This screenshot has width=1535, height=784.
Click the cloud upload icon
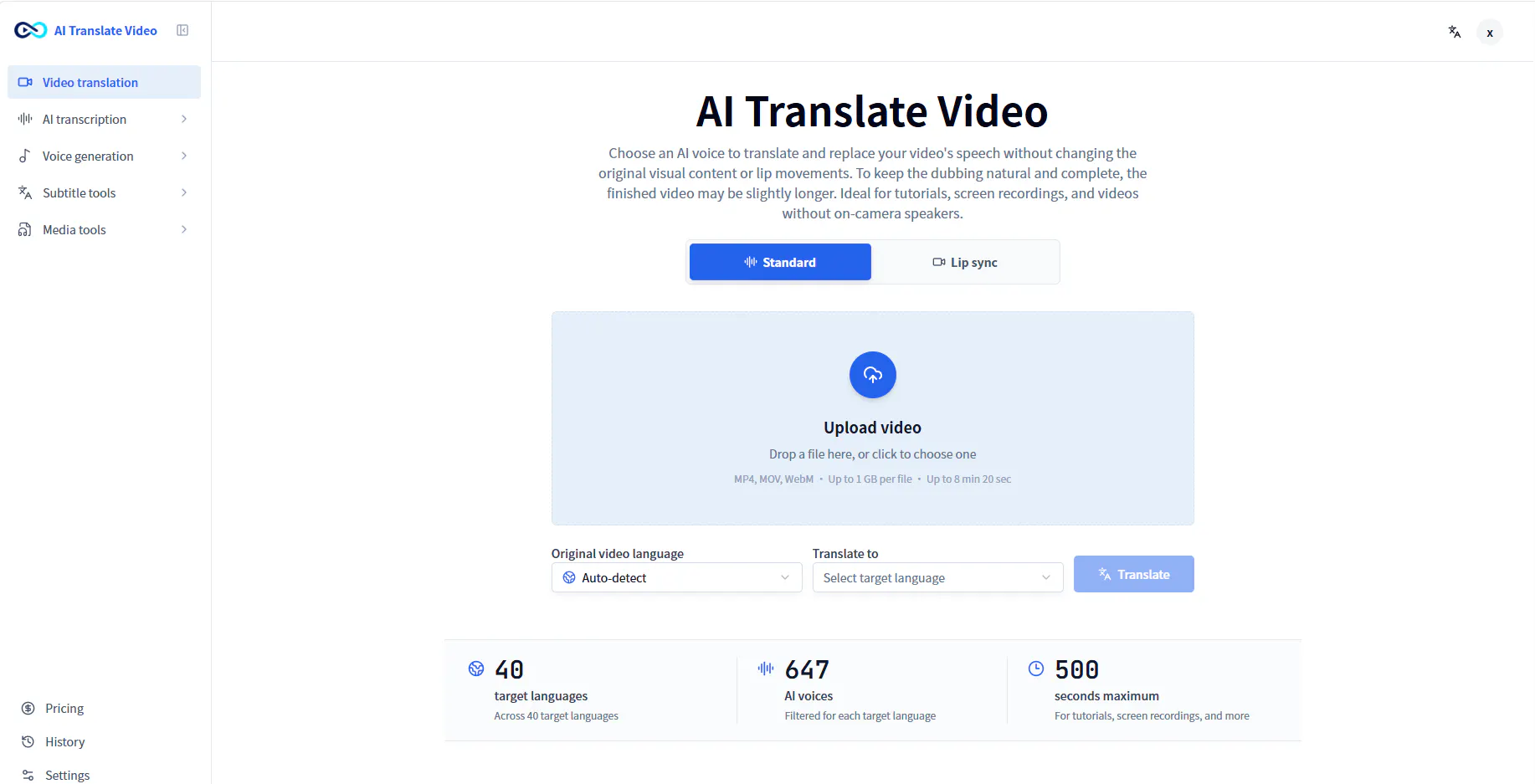[873, 375]
